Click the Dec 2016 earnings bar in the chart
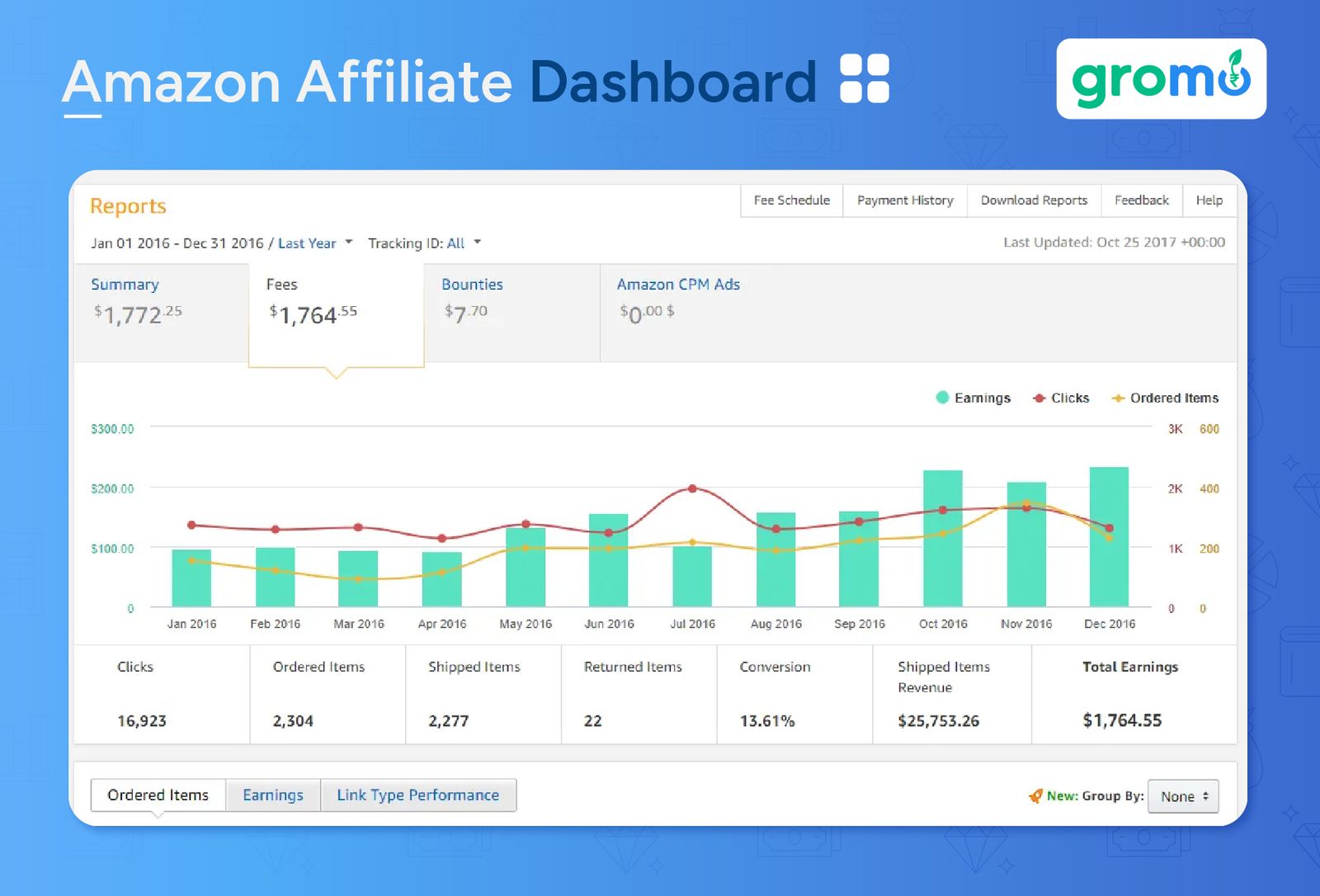Image resolution: width=1320 pixels, height=896 pixels. [x=1110, y=536]
